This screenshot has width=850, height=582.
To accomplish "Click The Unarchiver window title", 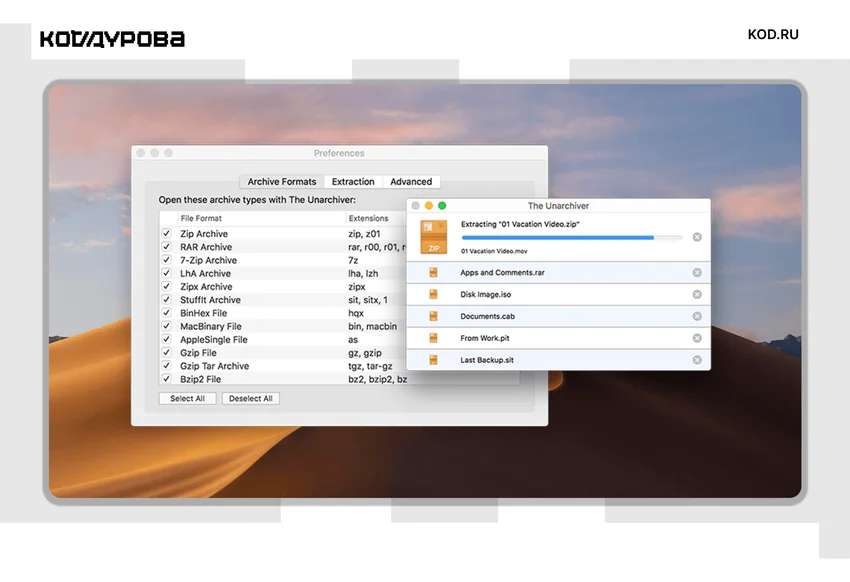I will 558,206.
